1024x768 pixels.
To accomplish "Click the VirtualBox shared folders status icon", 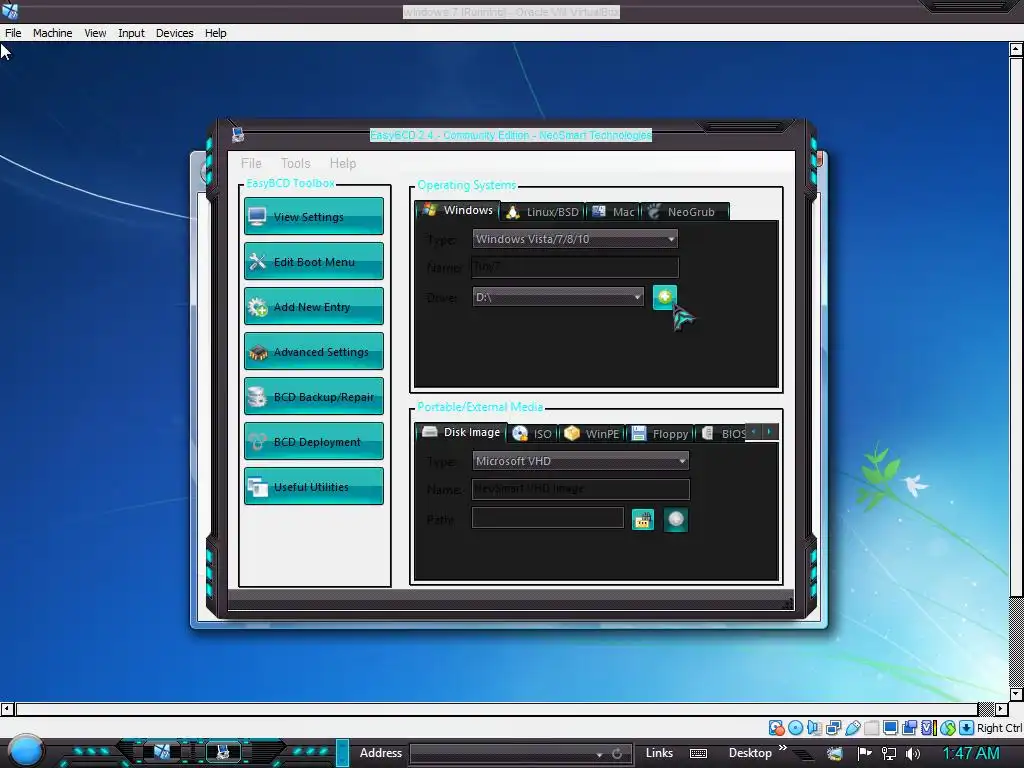I will pos(871,728).
